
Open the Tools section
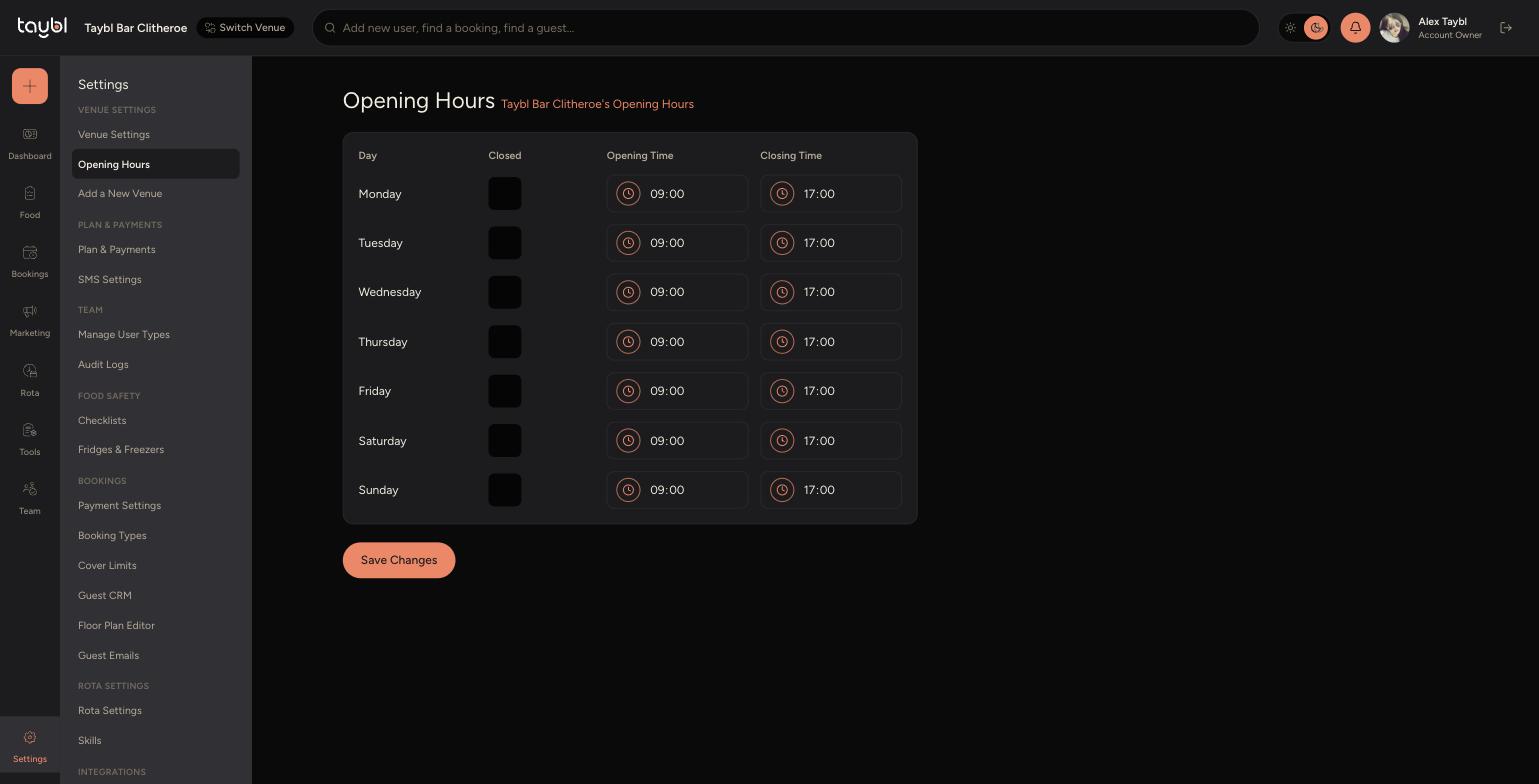pyautogui.click(x=30, y=440)
